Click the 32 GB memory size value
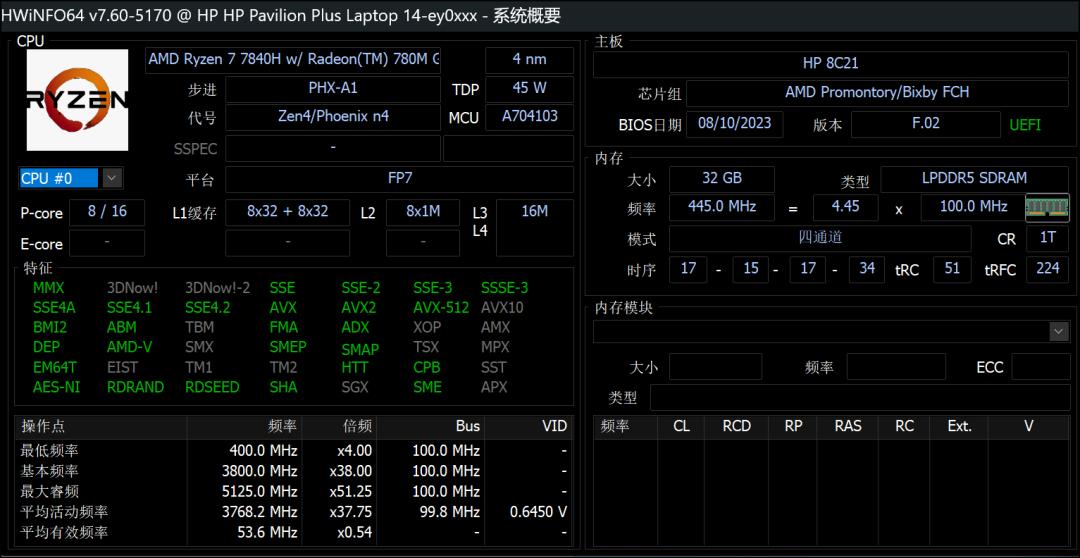 722,179
